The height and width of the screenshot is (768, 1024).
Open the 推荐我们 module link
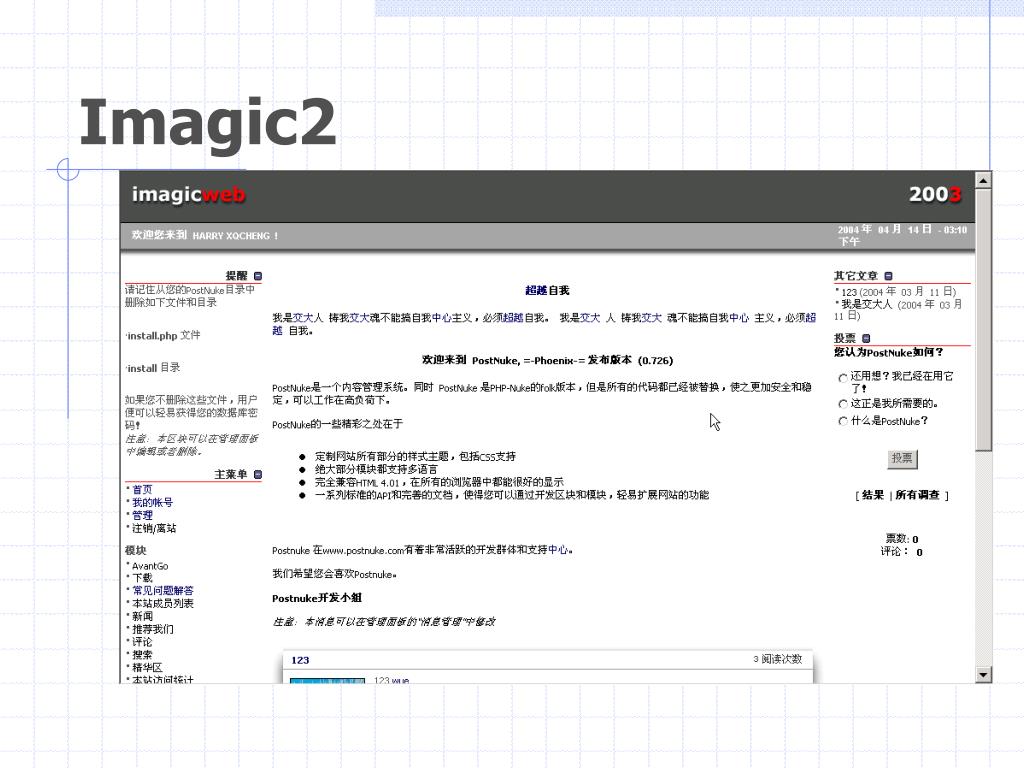(x=153, y=630)
